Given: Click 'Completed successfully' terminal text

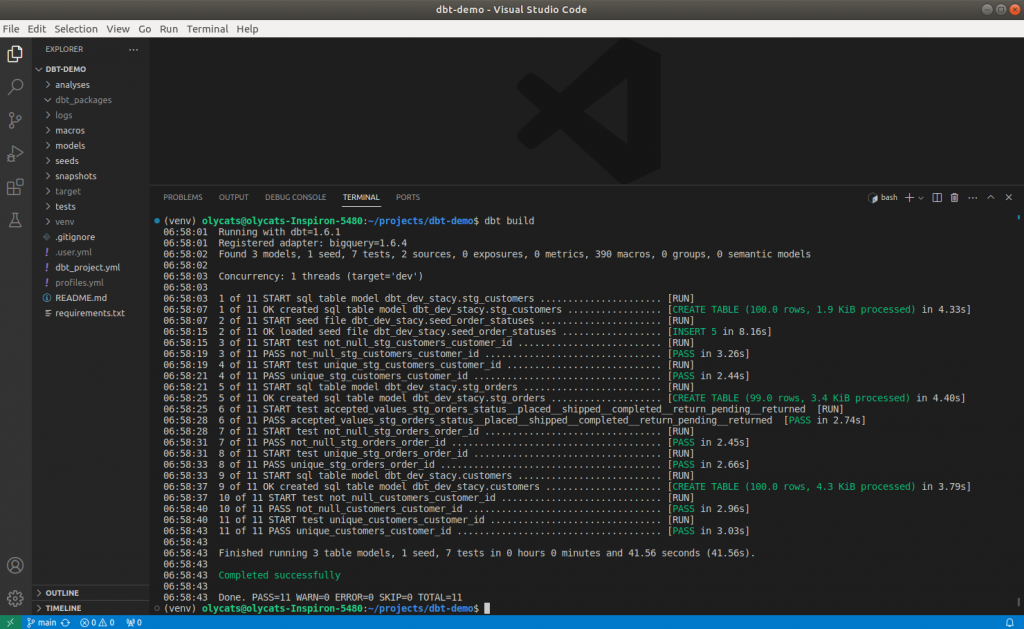Looking at the screenshot, I should point(280,575).
